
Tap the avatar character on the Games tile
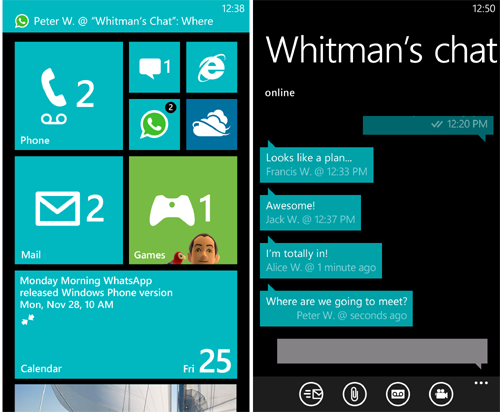203,249
